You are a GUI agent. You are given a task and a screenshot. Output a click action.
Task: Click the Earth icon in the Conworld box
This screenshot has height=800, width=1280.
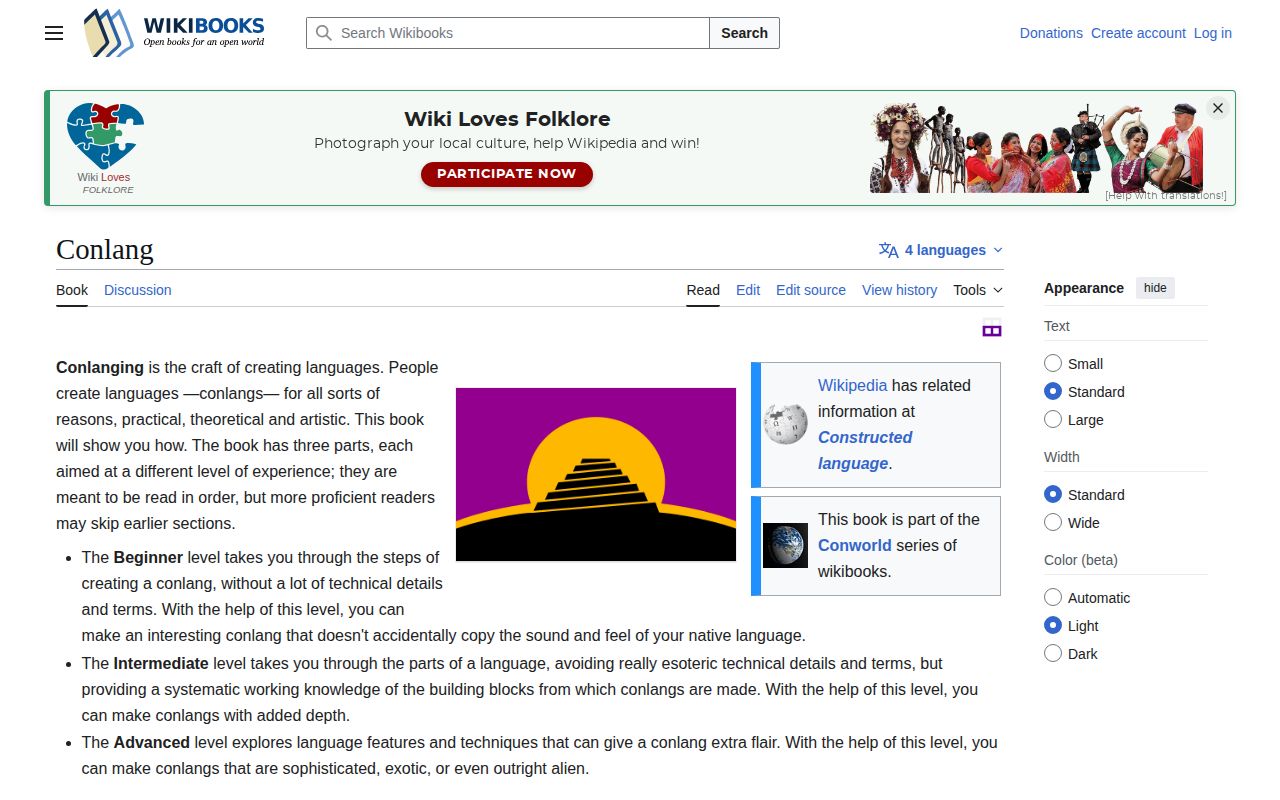(785, 545)
